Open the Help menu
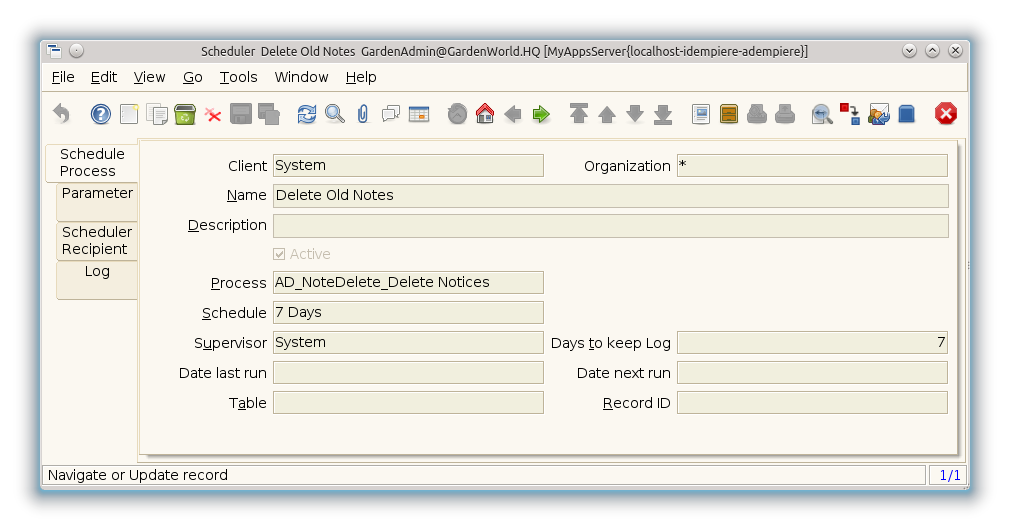This screenshot has height=530, width=1010. pyautogui.click(x=361, y=77)
